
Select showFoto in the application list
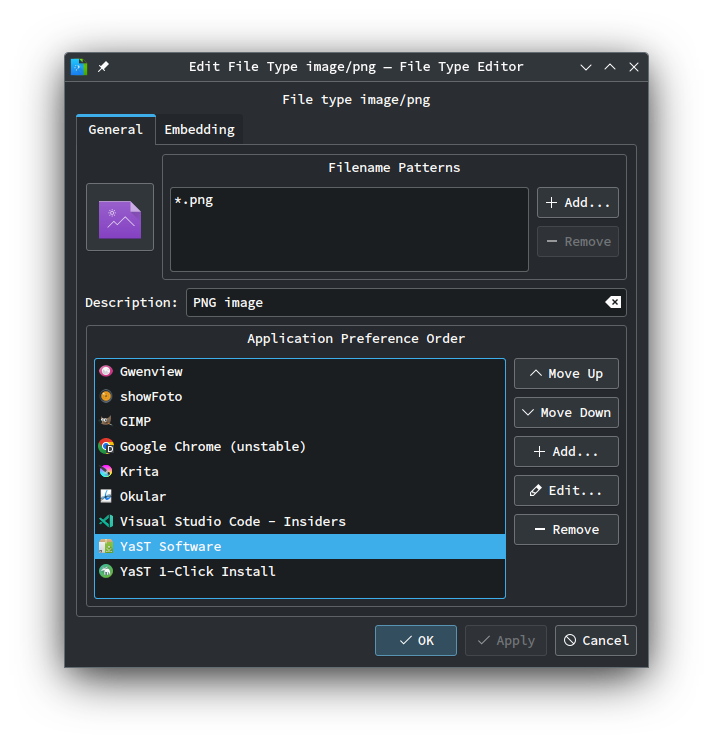click(300, 396)
